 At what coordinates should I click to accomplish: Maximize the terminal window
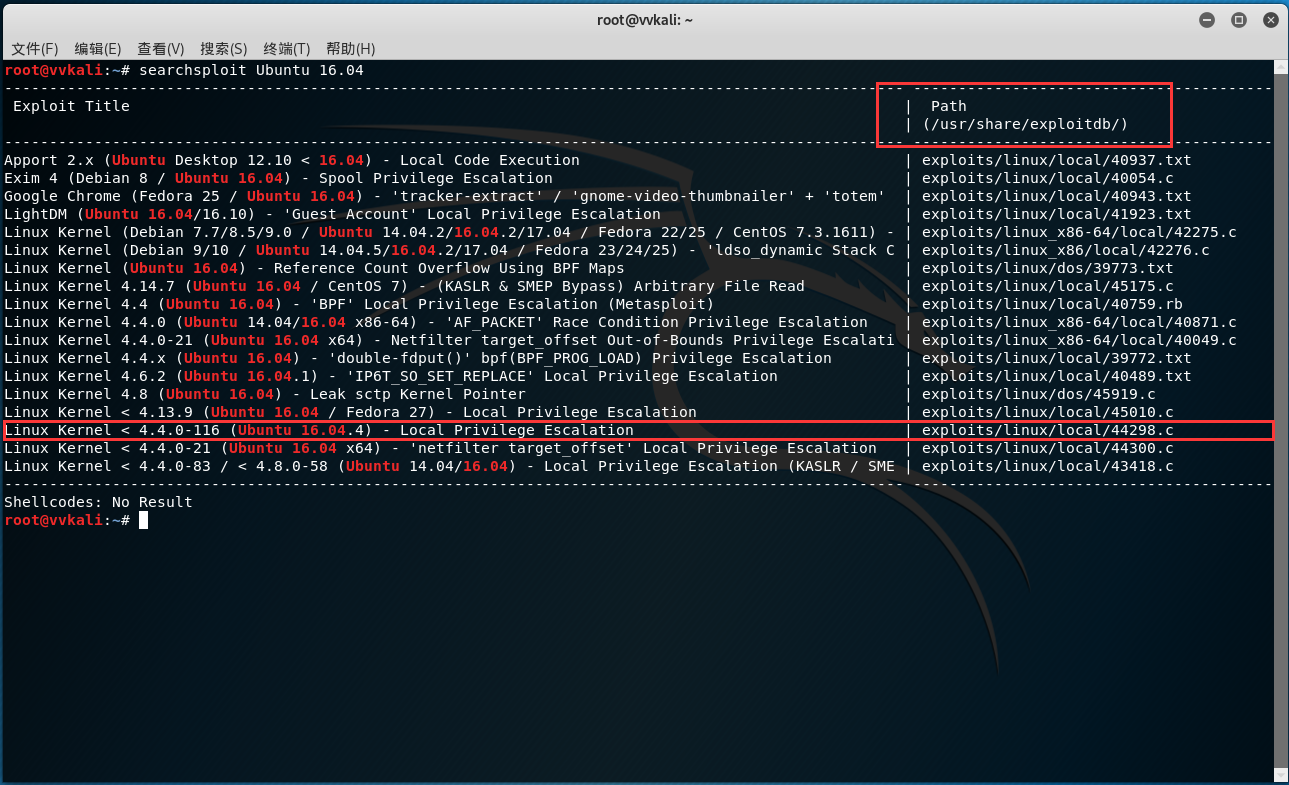(1238, 20)
